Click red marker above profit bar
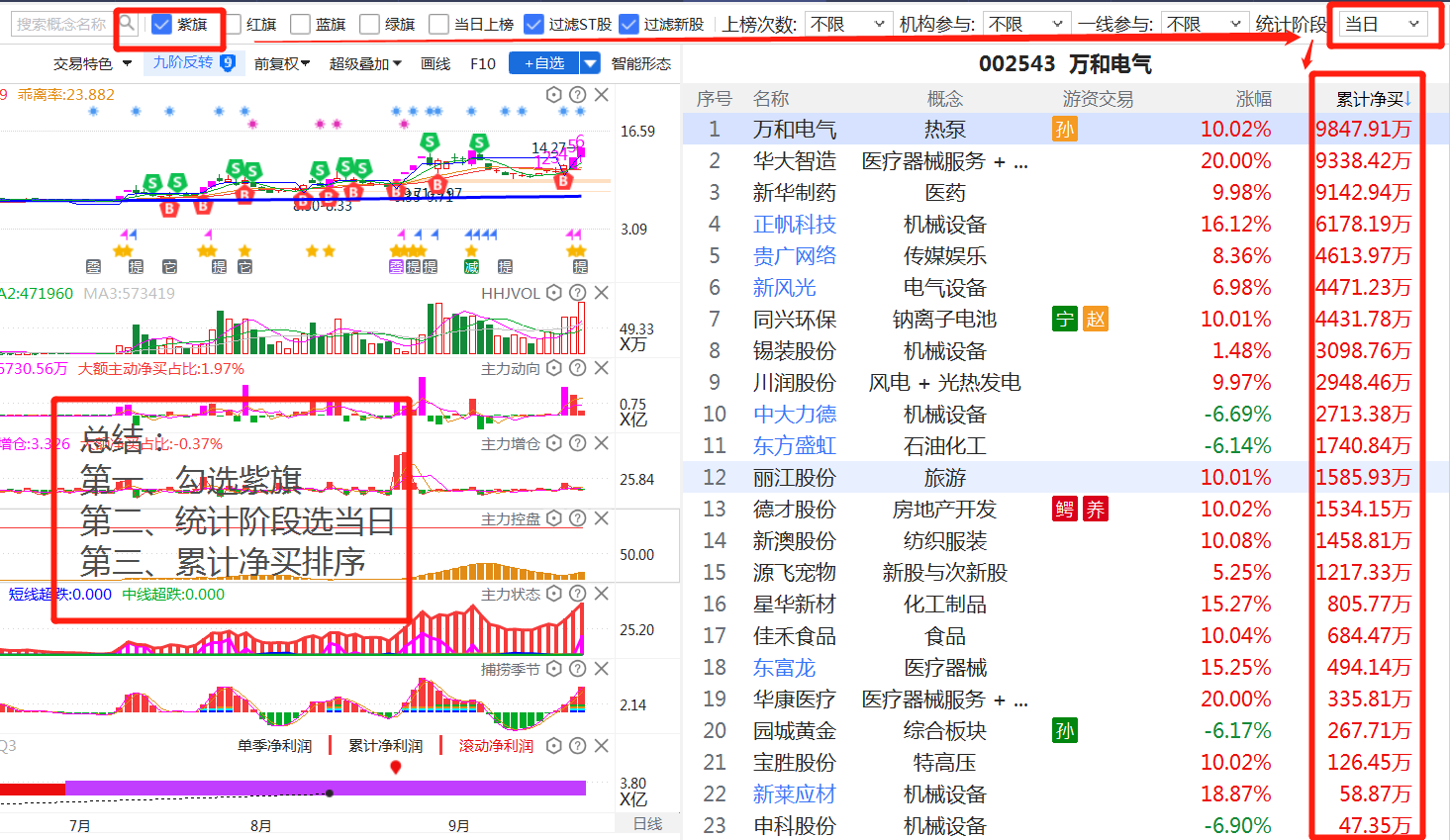The width and height of the screenshot is (1450, 840). 396,768
